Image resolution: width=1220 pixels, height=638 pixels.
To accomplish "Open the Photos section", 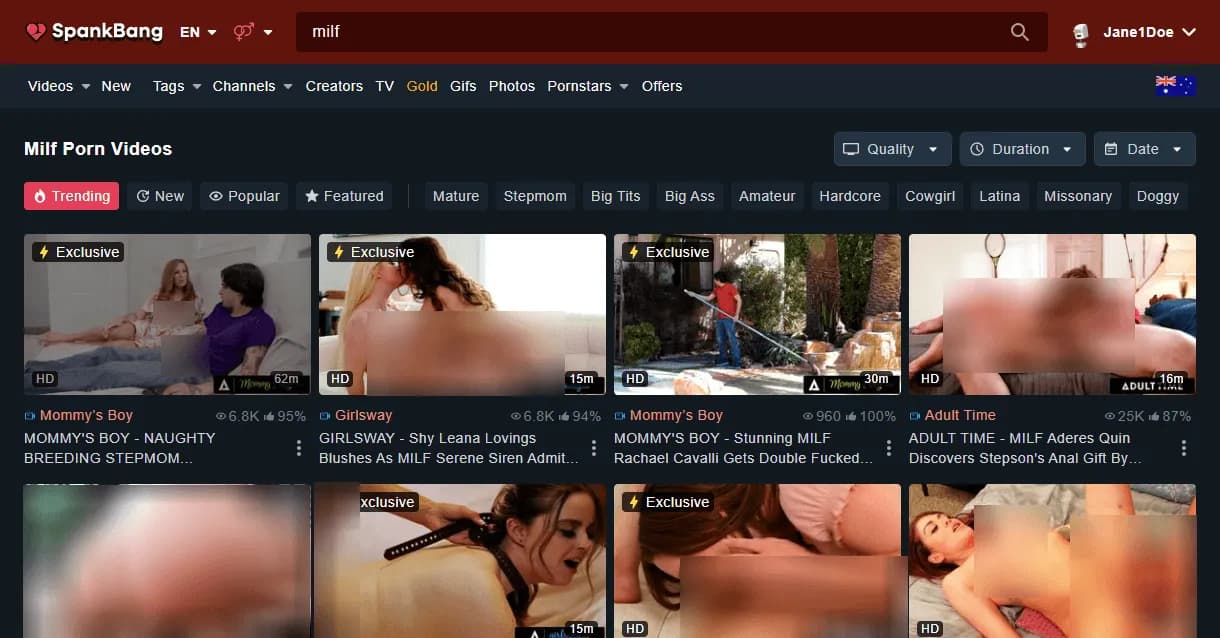I will [x=512, y=86].
